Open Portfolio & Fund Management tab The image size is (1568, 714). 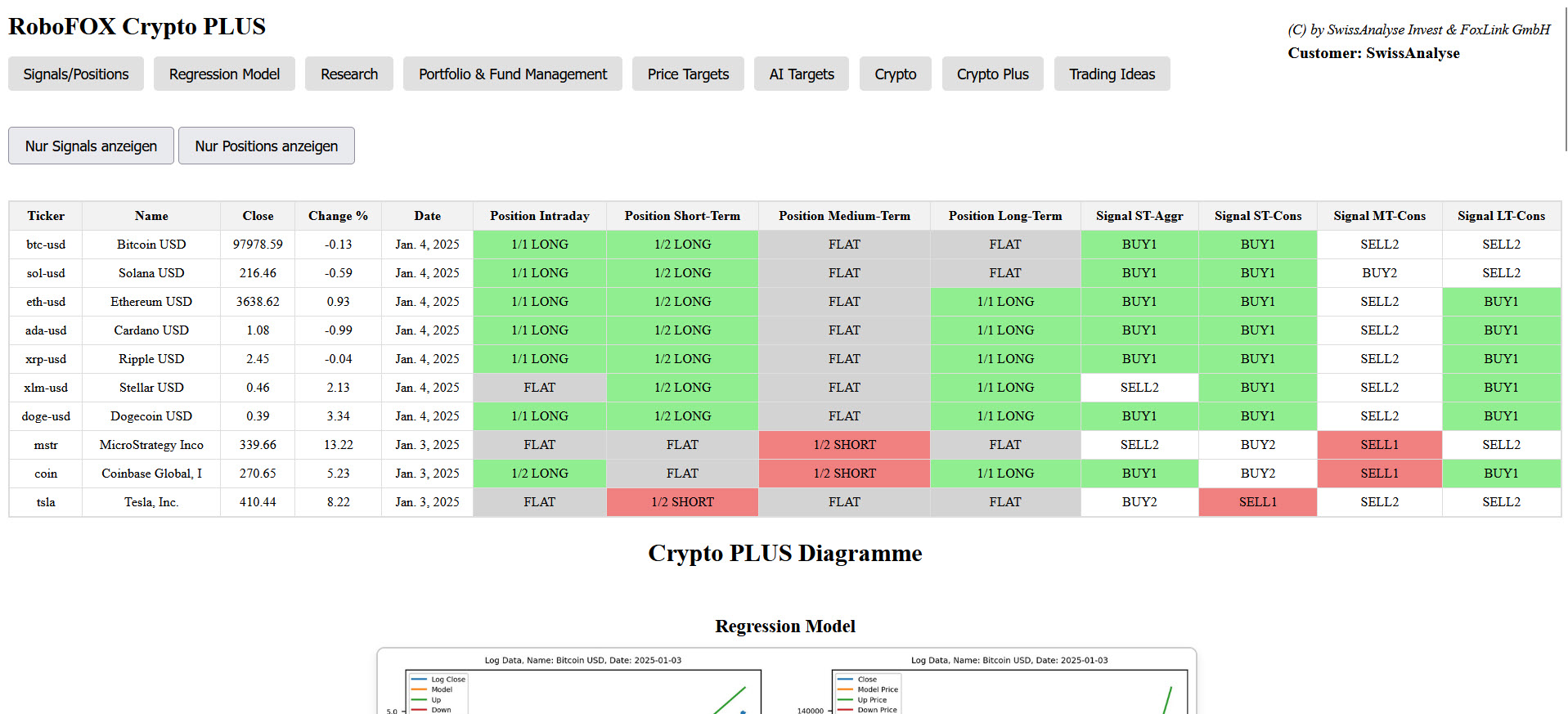point(513,74)
